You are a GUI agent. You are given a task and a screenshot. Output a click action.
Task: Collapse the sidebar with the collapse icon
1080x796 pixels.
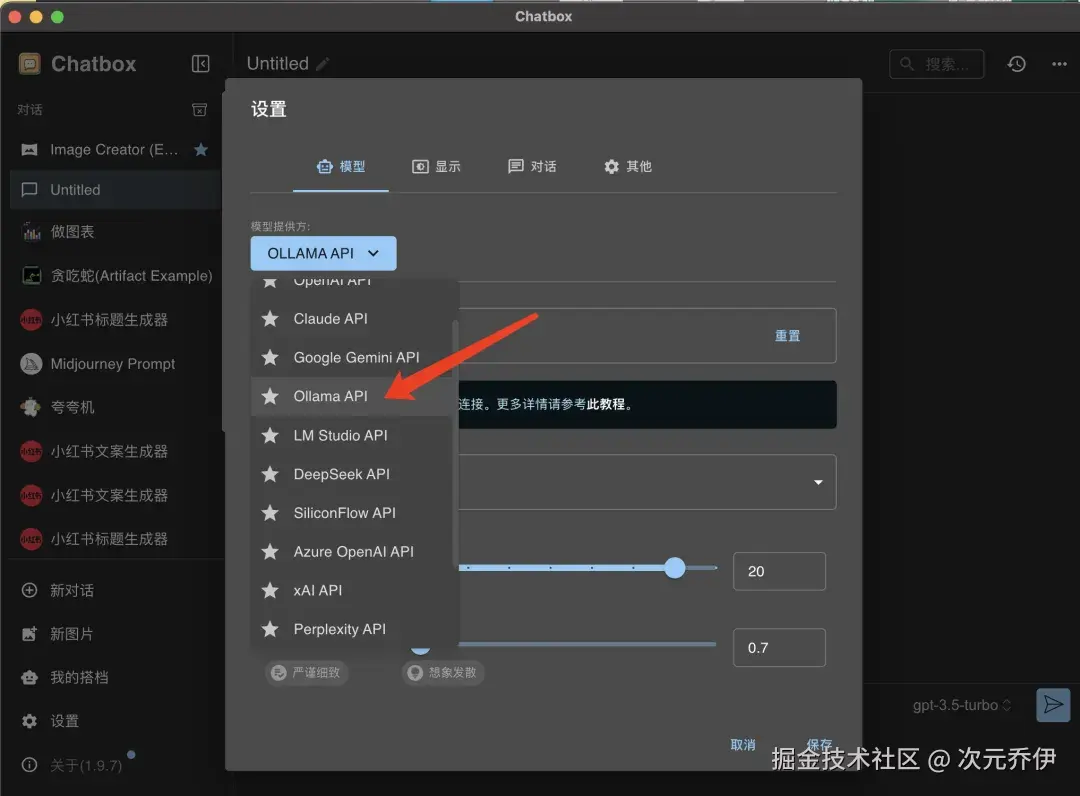click(x=200, y=63)
